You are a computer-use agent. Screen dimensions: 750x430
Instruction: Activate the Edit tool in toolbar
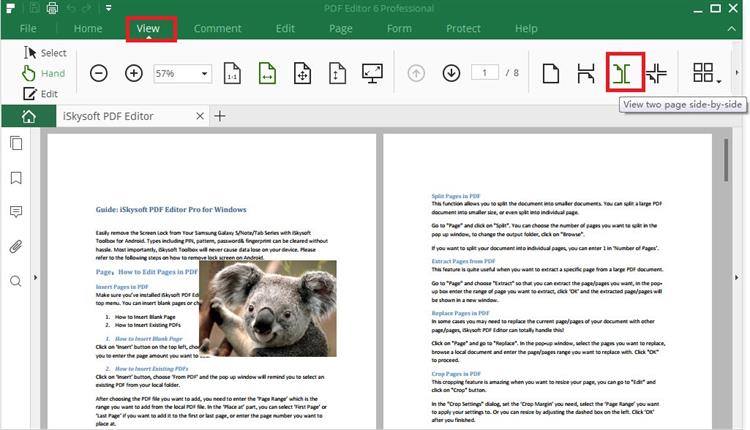click(x=41, y=94)
